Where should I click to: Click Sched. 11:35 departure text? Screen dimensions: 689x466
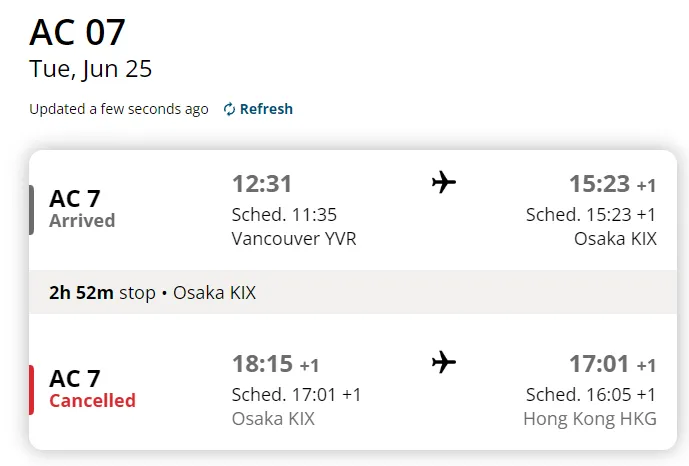point(284,215)
